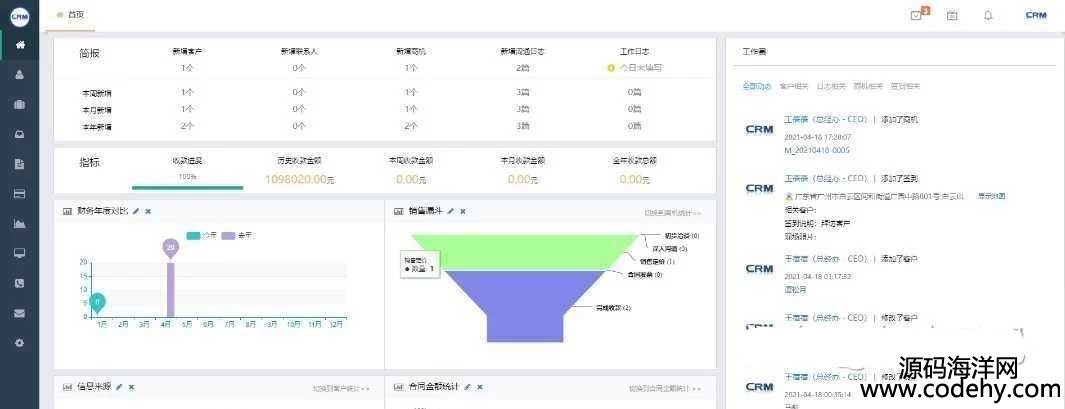The width and height of the screenshot is (1065, 409).
Task: Click the switch-statistics link in 信息来源 header
Action: [x=340, y=389]
